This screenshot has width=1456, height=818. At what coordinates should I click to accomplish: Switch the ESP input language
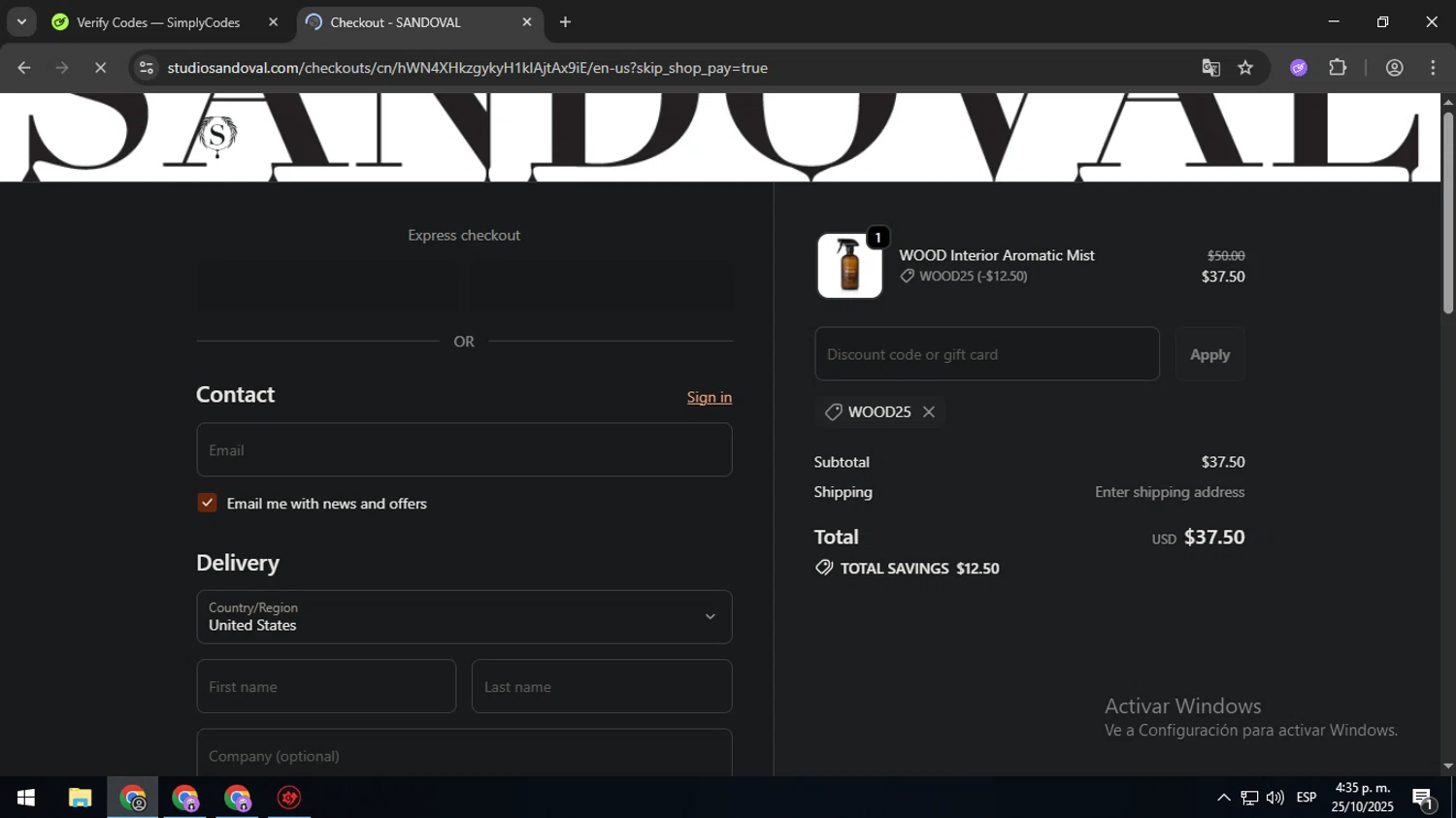click(x=1307, y=798)
